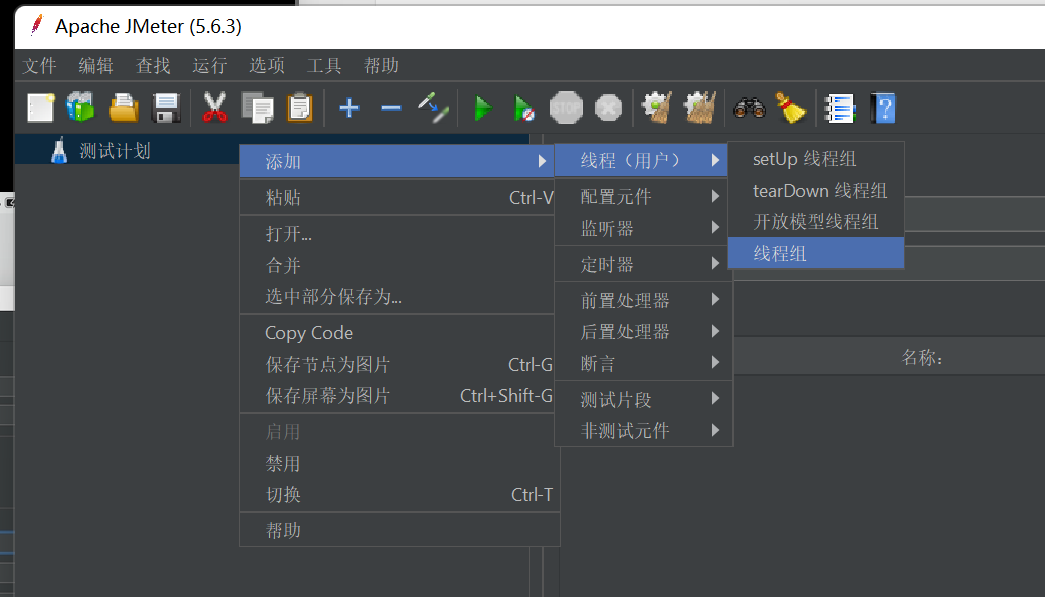The image size is (1045, 597).
Task: Open the 运行 menu
Action: pos(210,65)
